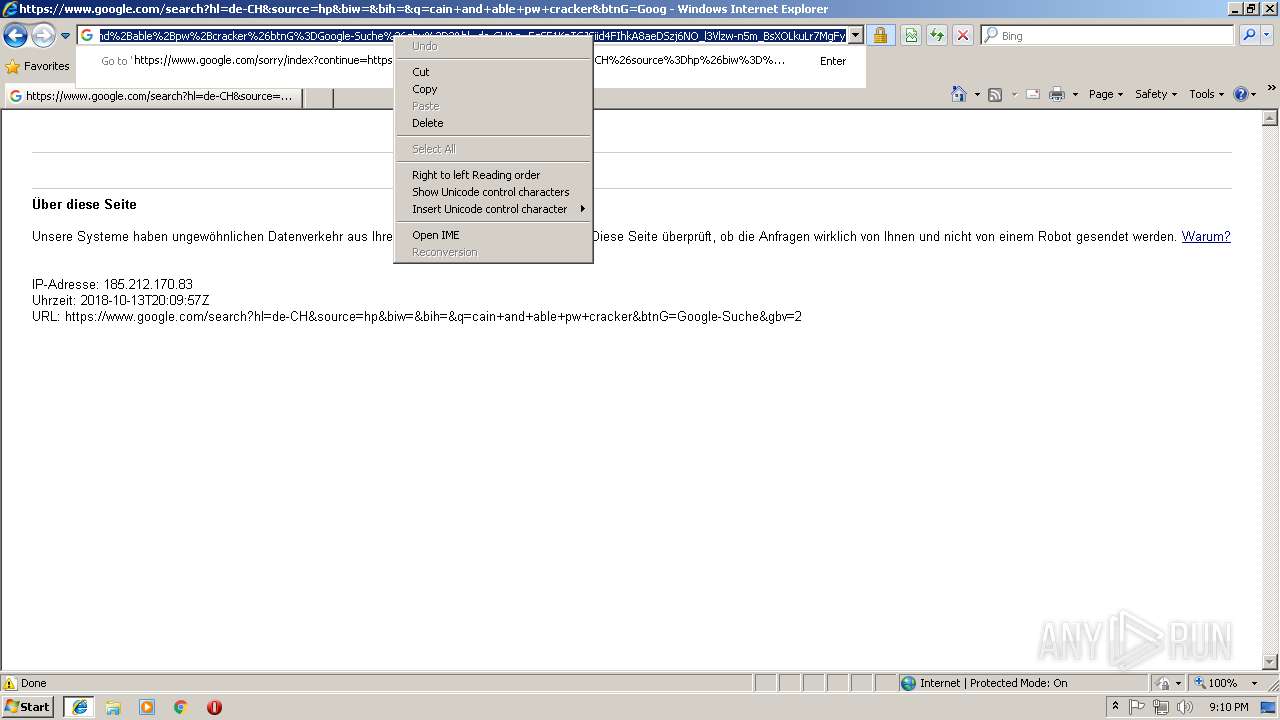The image size is (1280, 720).
Task: Click the Über diese Seite heading
Action: pos(84,204)
